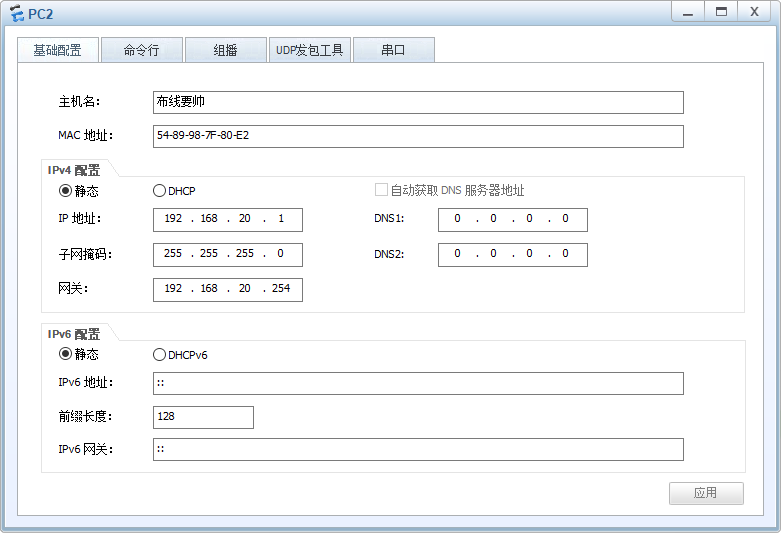Viewport: 781px width, 533px height.
Task: Click the IPv6 网关 input field
Action: [418, 449]
